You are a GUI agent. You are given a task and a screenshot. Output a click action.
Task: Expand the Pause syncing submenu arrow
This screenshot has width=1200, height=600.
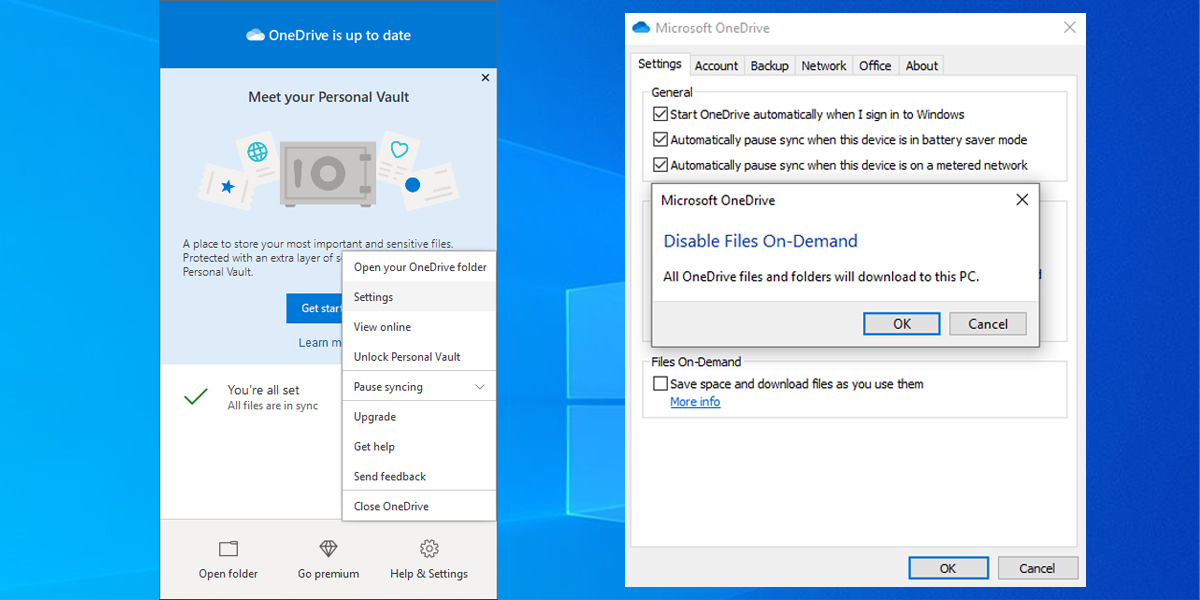pos(480,387)
